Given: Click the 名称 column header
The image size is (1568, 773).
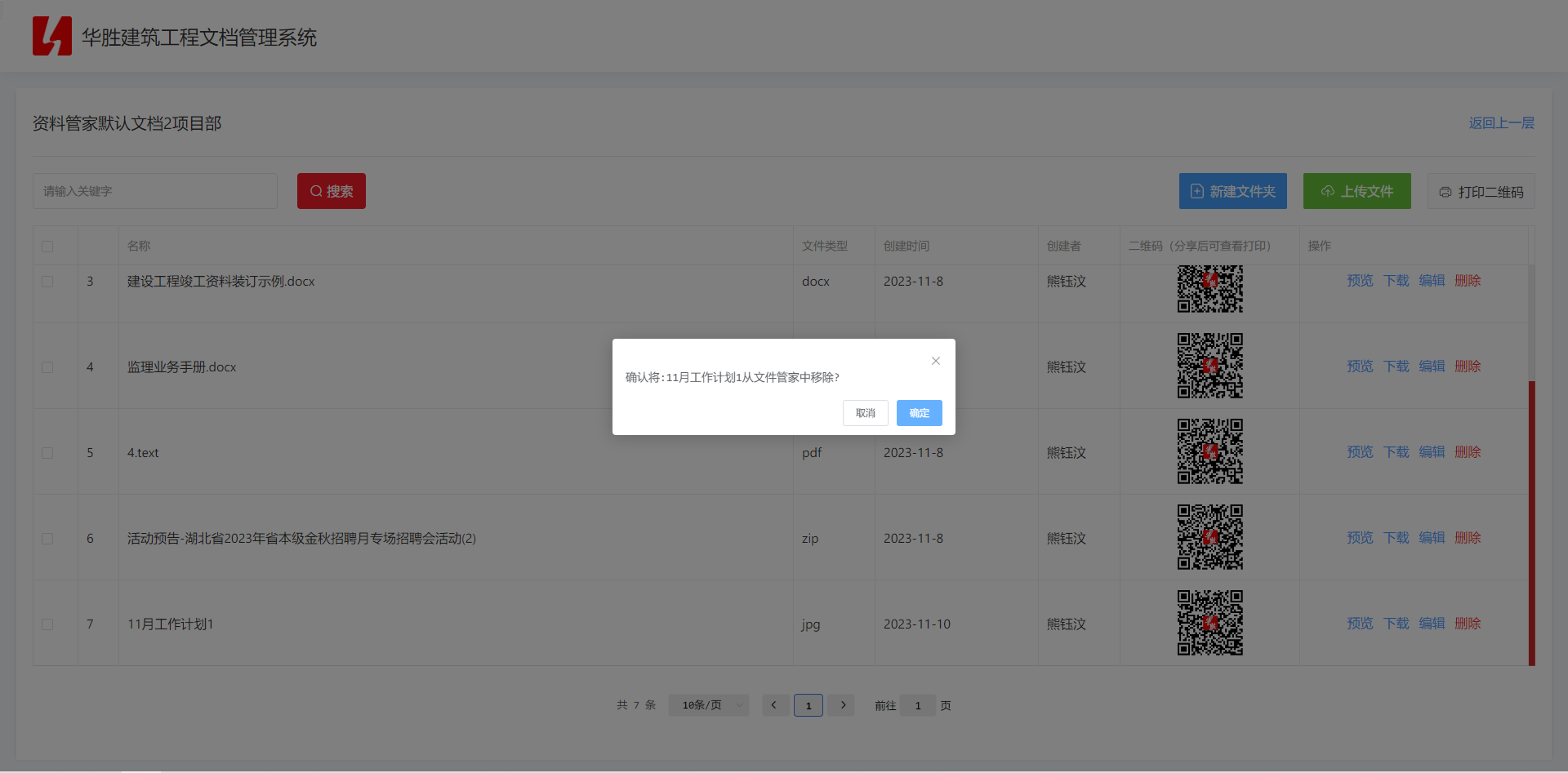Looking at the screenshot, I should (x=139, y=246).
